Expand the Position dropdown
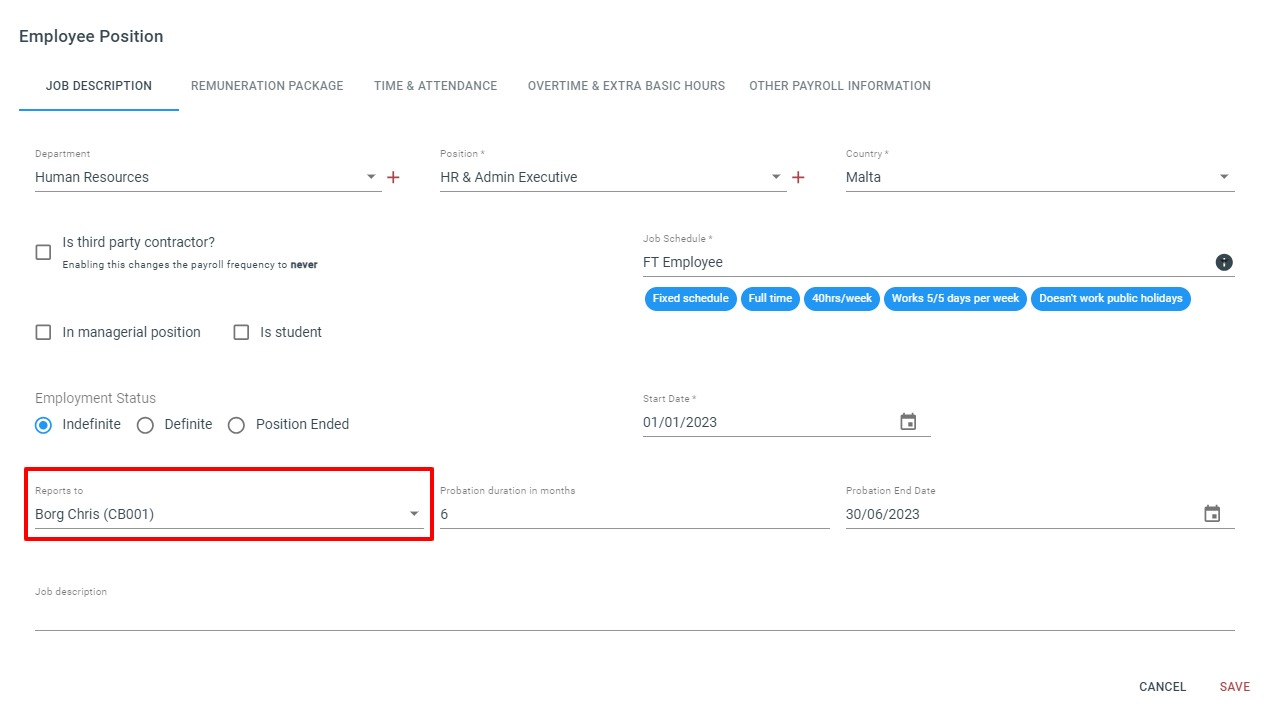Viewport: 1268px width, 709px height. 613,177
